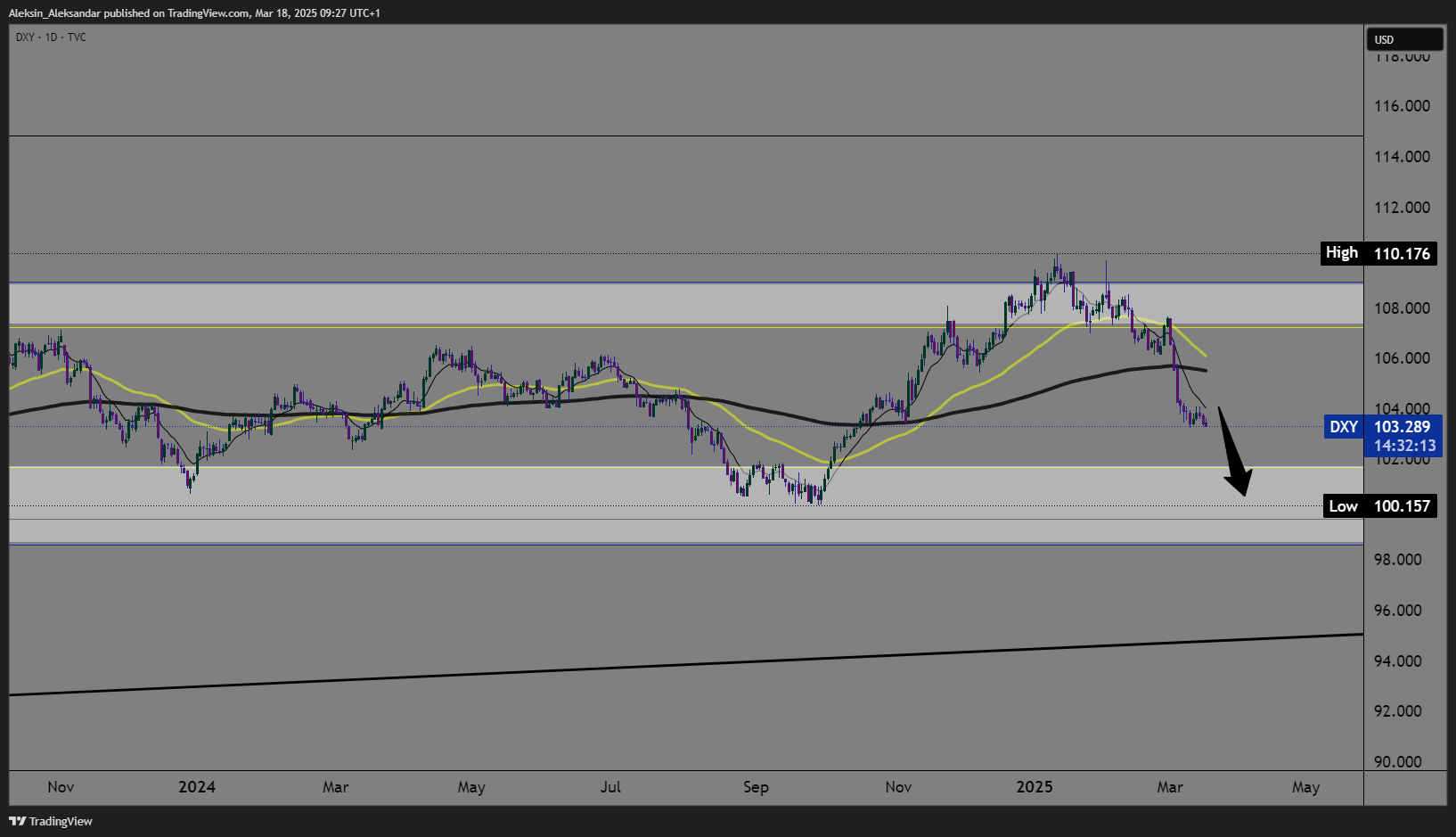Click the 90.000 price axis label
The width and height of the screenshot is (1456, 837).
(x=1398, y=762)
